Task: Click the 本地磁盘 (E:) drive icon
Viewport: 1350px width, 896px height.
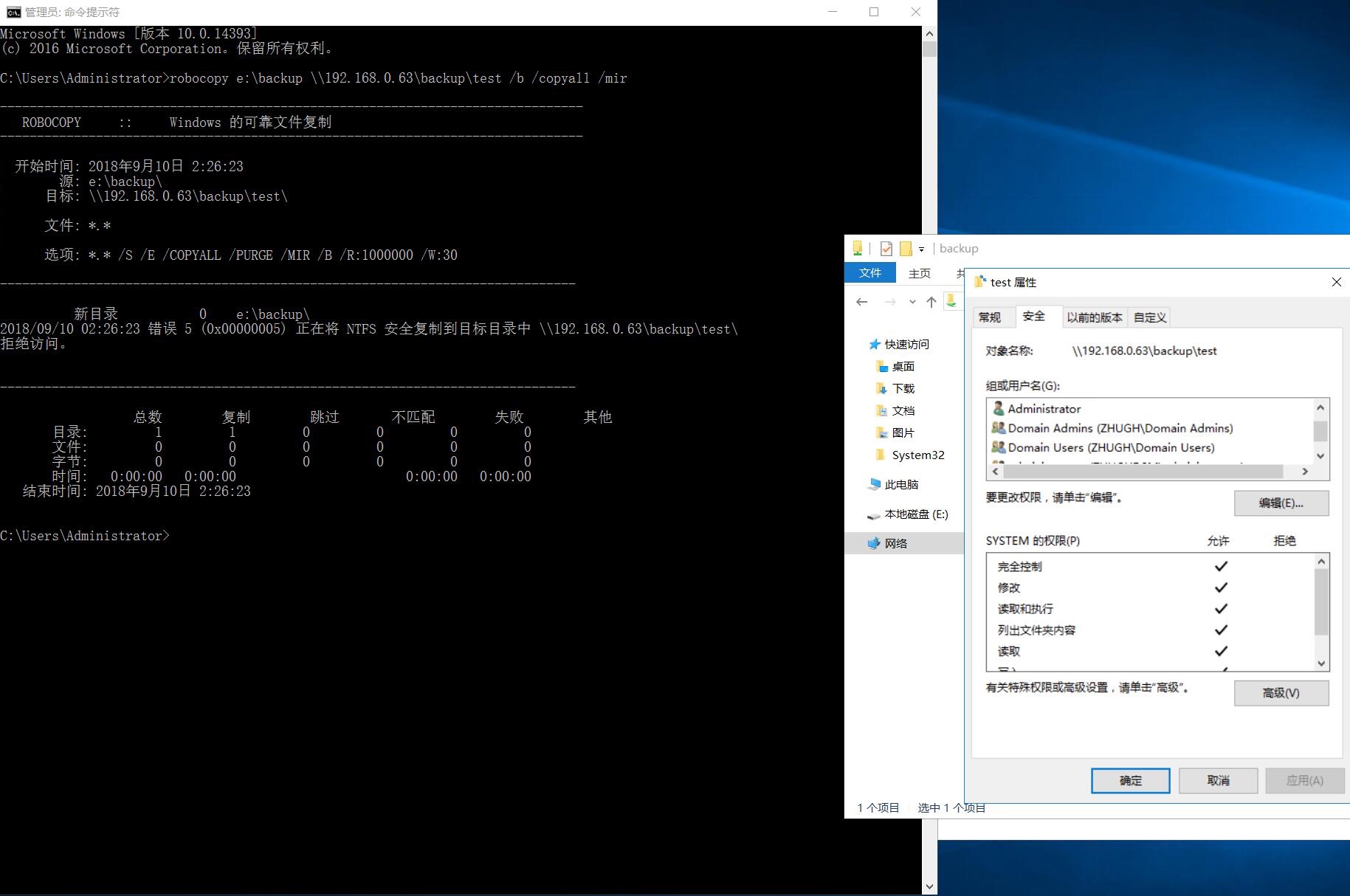Action: 874,515
